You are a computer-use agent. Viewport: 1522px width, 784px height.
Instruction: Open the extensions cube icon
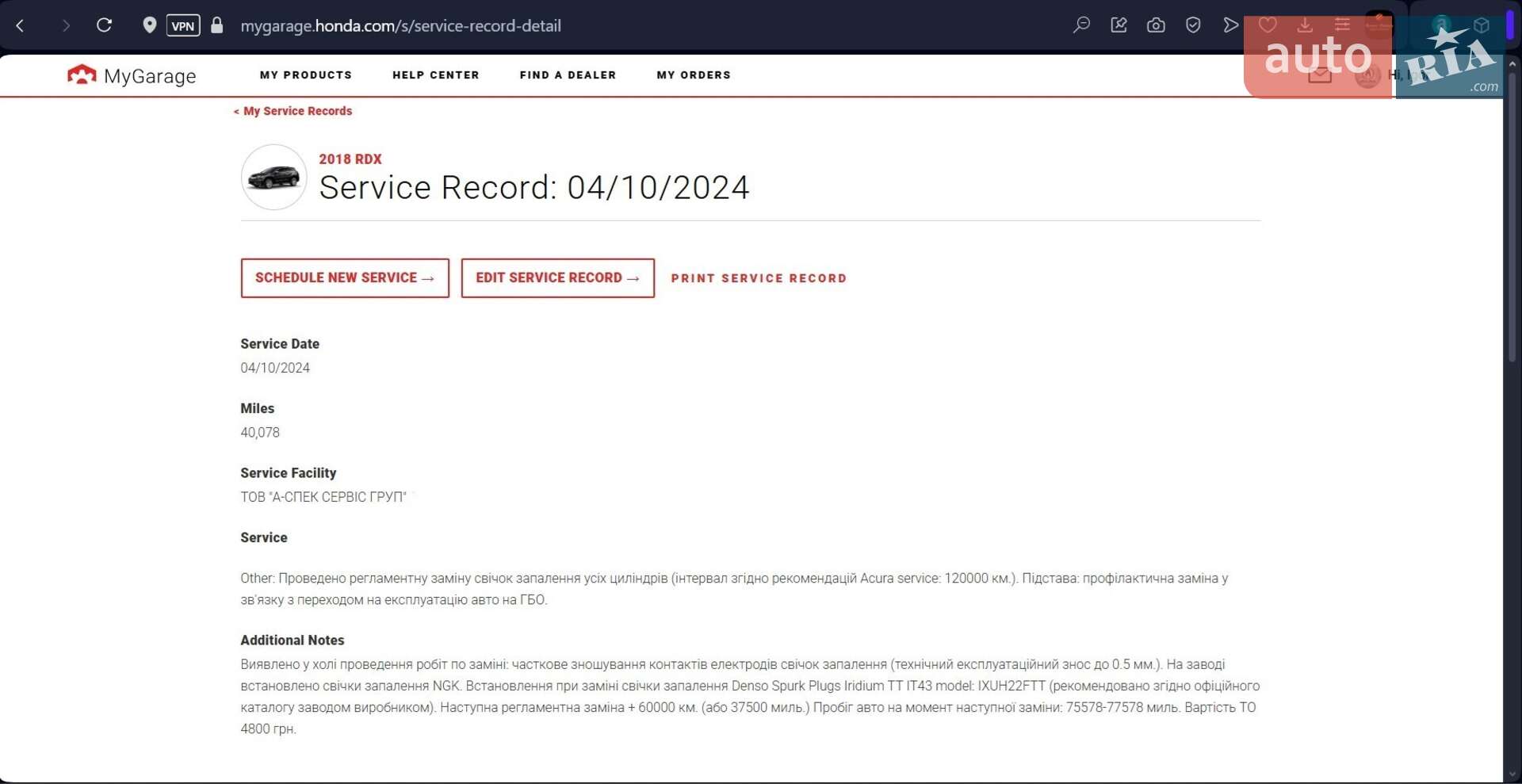click(x=1481, y=25)
